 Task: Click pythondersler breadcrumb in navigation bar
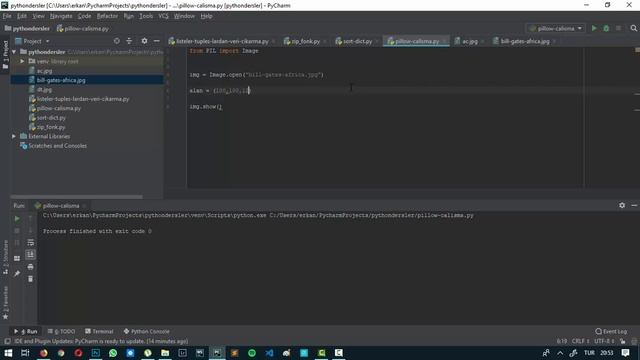tap(27, 29)
